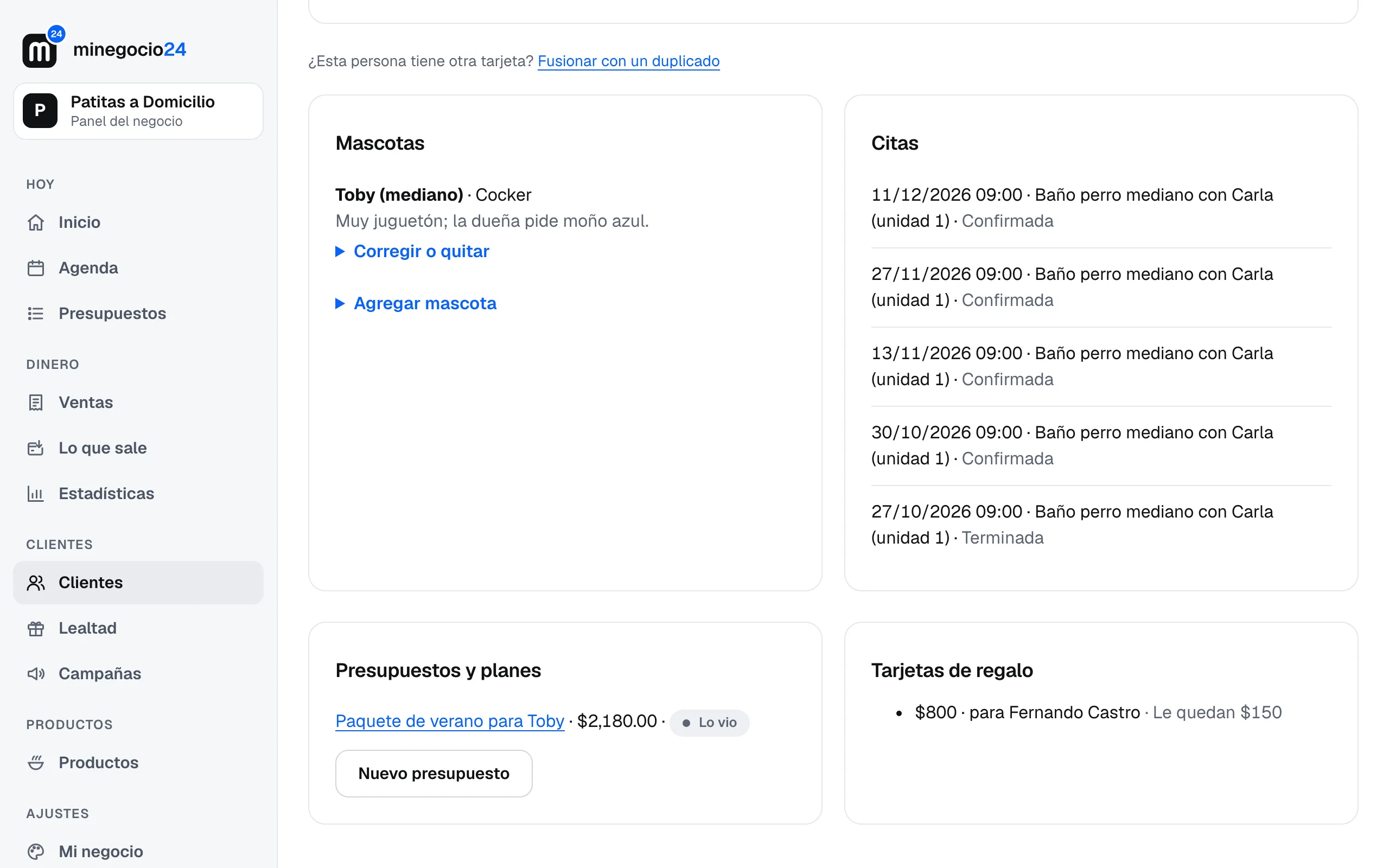Click the Lo que sale icon
Screen dimensions: 1389x868
(x=36, y=448)
